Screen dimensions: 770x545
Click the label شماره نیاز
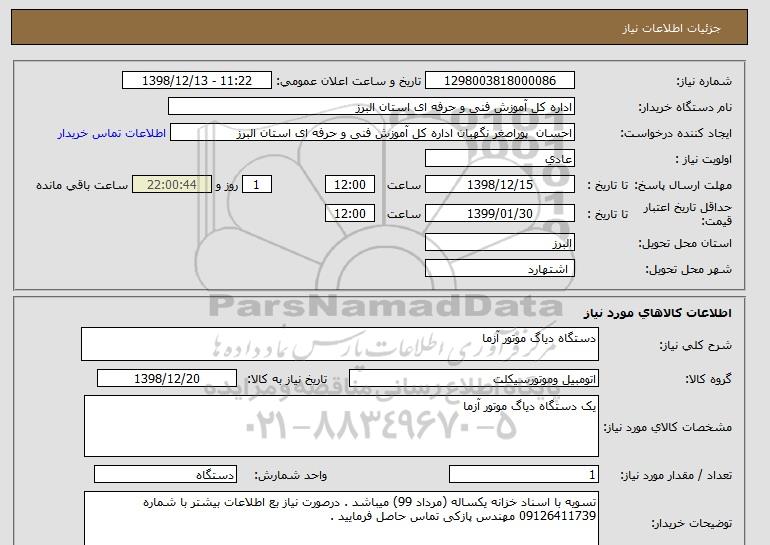(704, 81)
